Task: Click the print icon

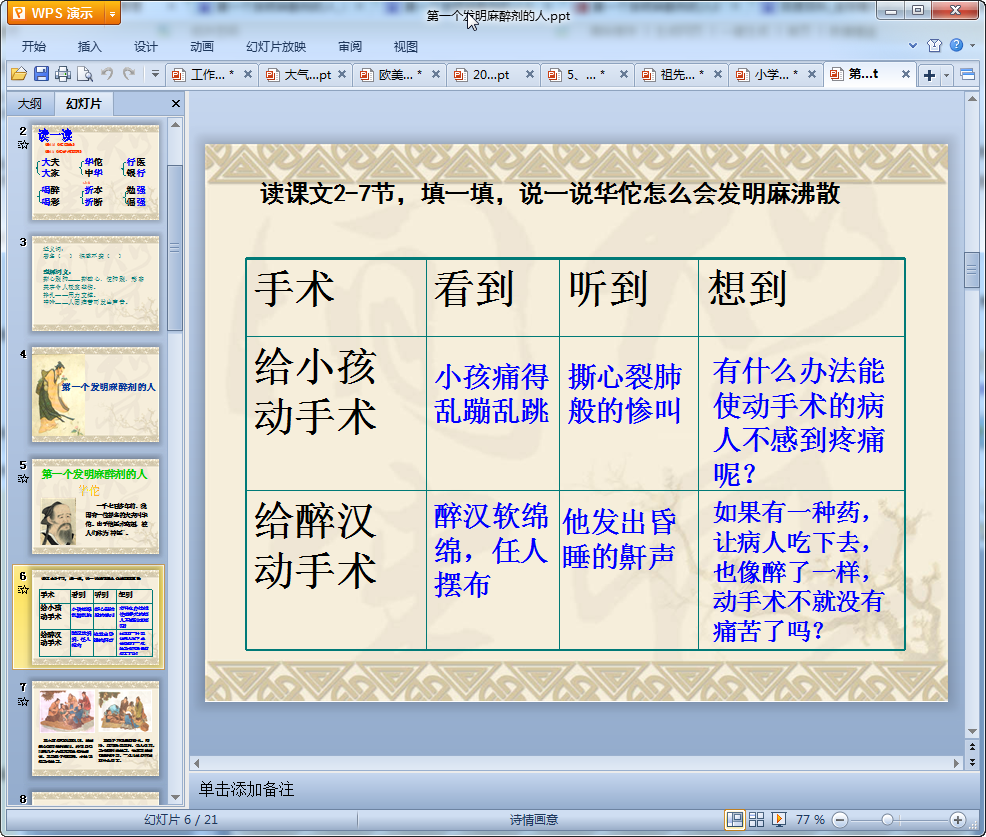Action: click(63, 74)
